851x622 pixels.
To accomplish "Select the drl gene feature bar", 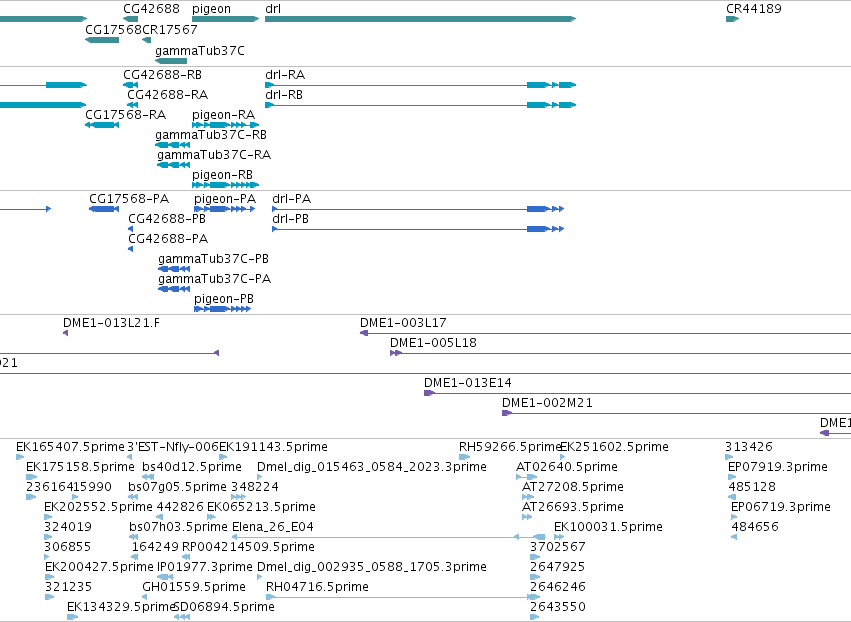I will point(420,19).
